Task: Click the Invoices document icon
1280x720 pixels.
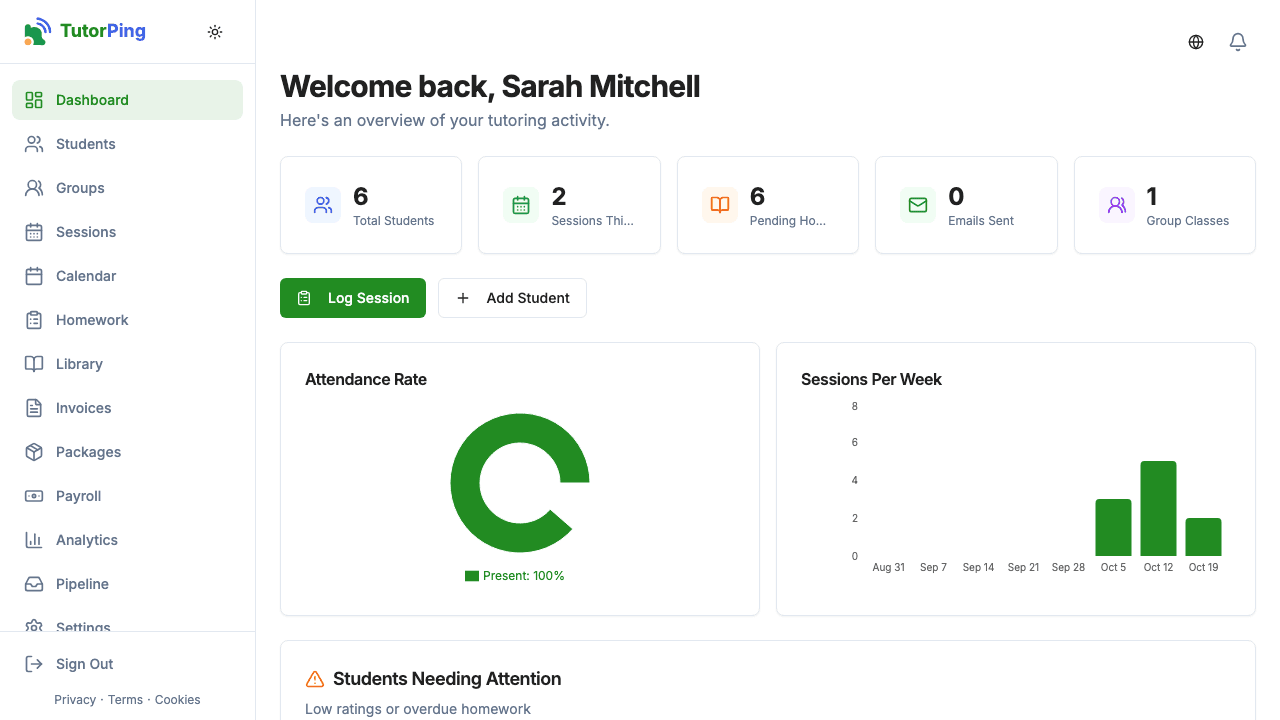Action: tap(34, 408)
